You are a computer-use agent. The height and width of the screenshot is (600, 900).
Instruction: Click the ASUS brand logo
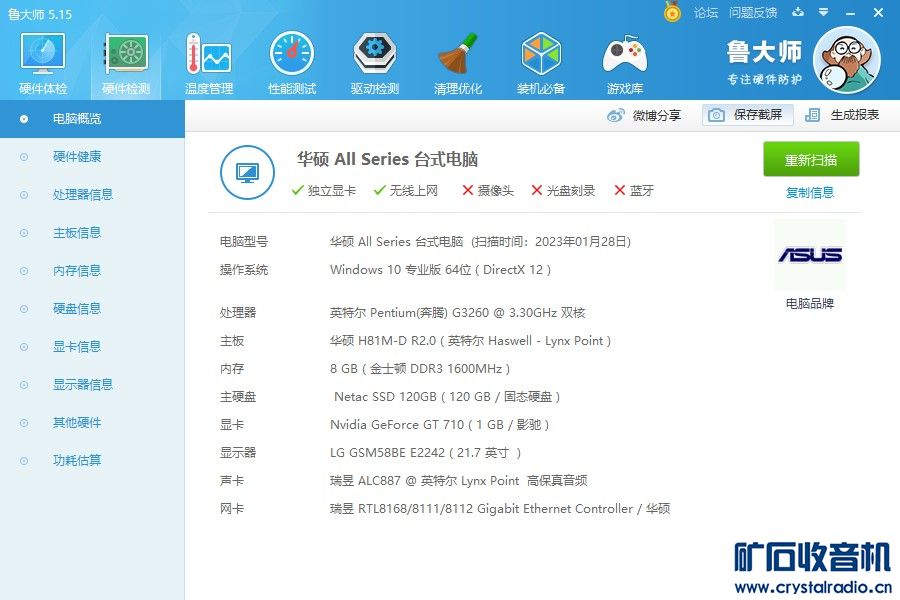coord(810,255)
